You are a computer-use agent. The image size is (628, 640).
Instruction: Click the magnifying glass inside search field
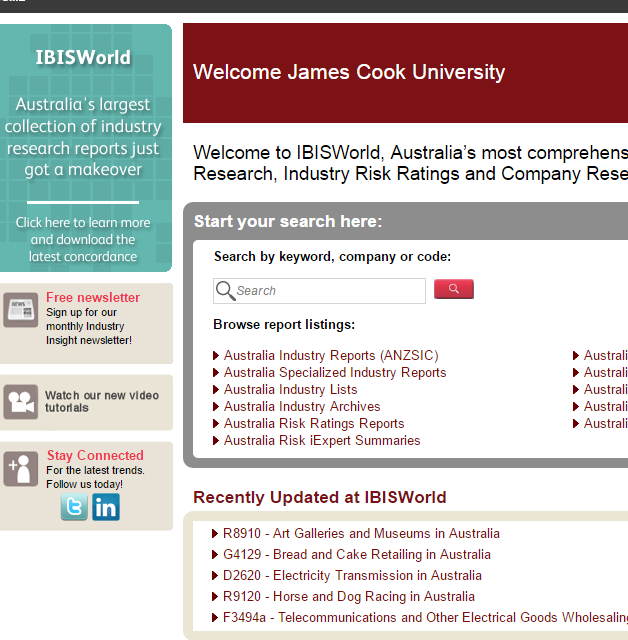pos(225,291)
